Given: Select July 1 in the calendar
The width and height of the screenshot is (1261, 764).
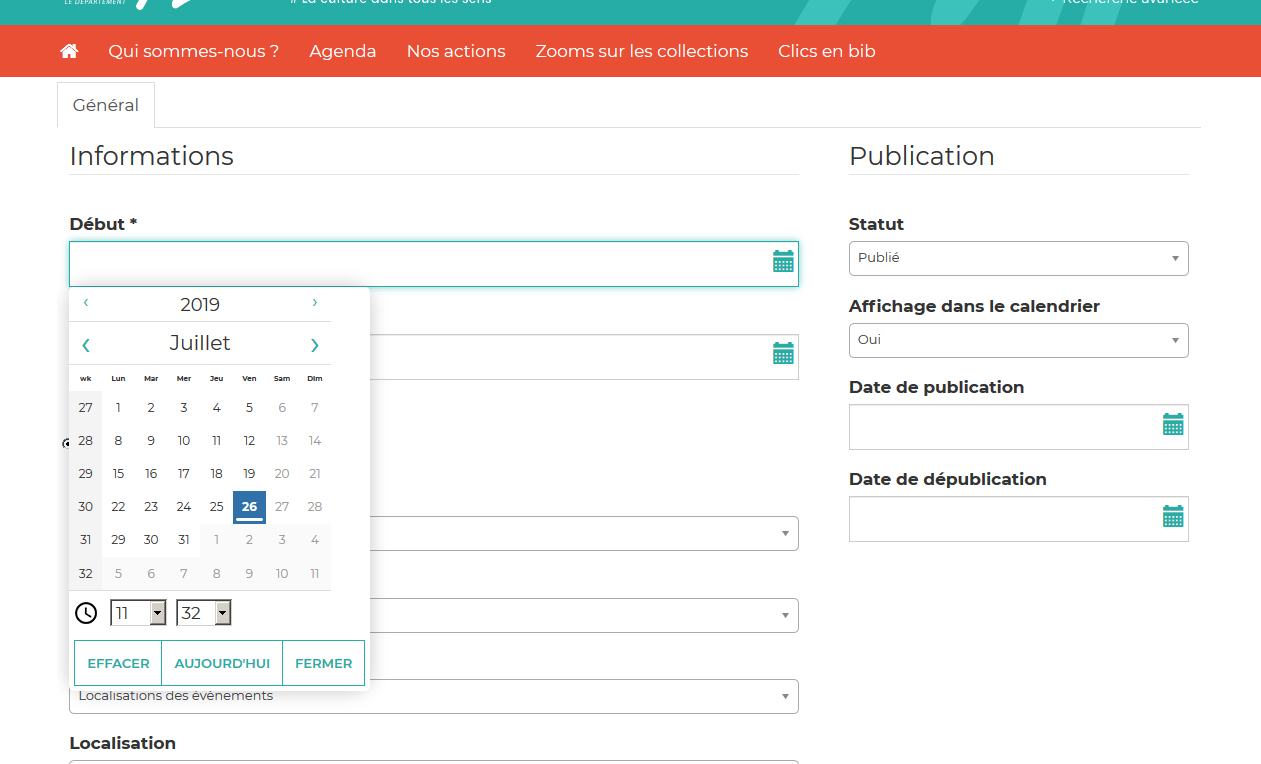Looking at the screenshot, I should (x=118, y=408).
